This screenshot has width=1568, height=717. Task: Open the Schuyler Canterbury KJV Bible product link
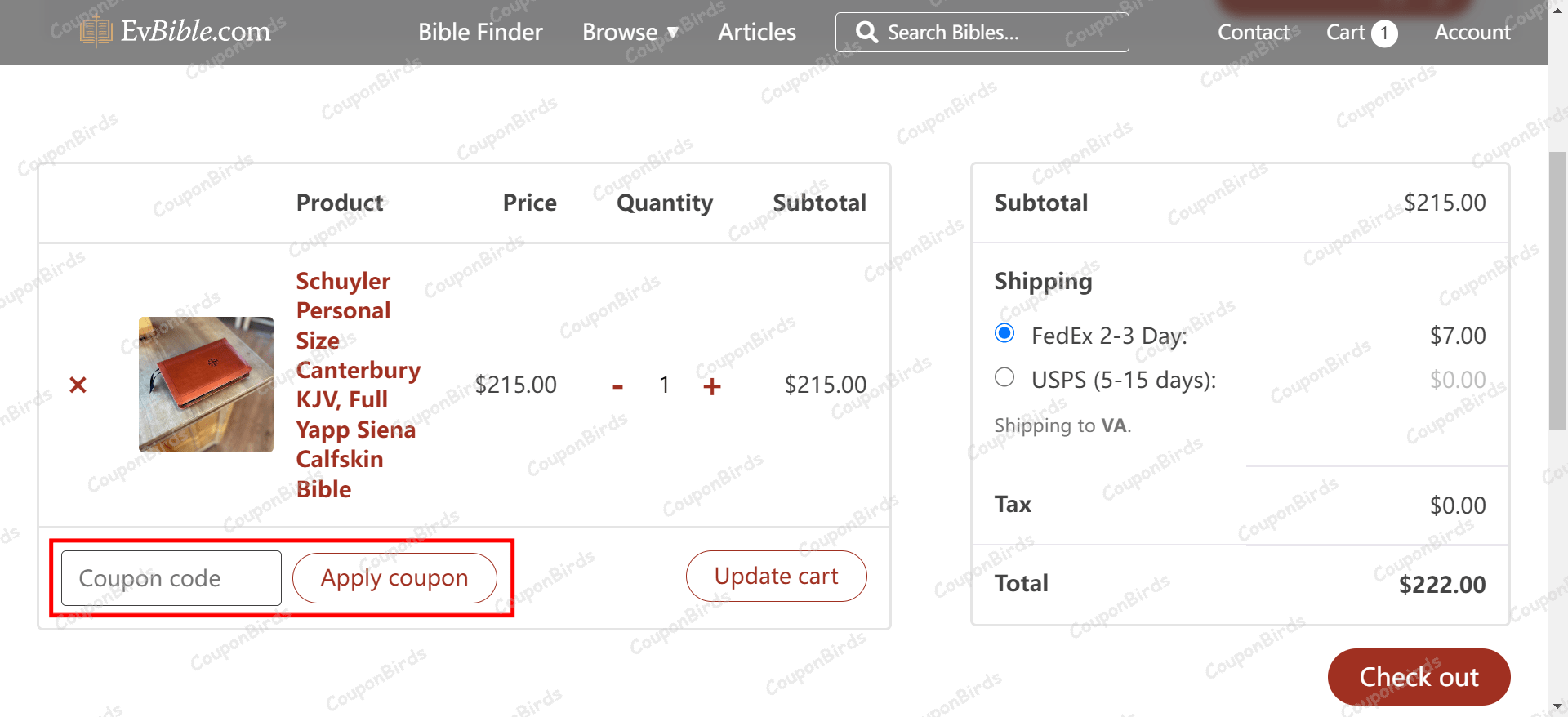(x=357, y=385)
